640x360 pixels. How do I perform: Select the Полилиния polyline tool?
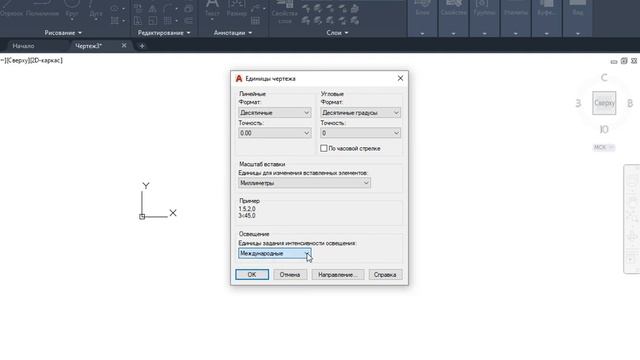click(x=42, y=9)
